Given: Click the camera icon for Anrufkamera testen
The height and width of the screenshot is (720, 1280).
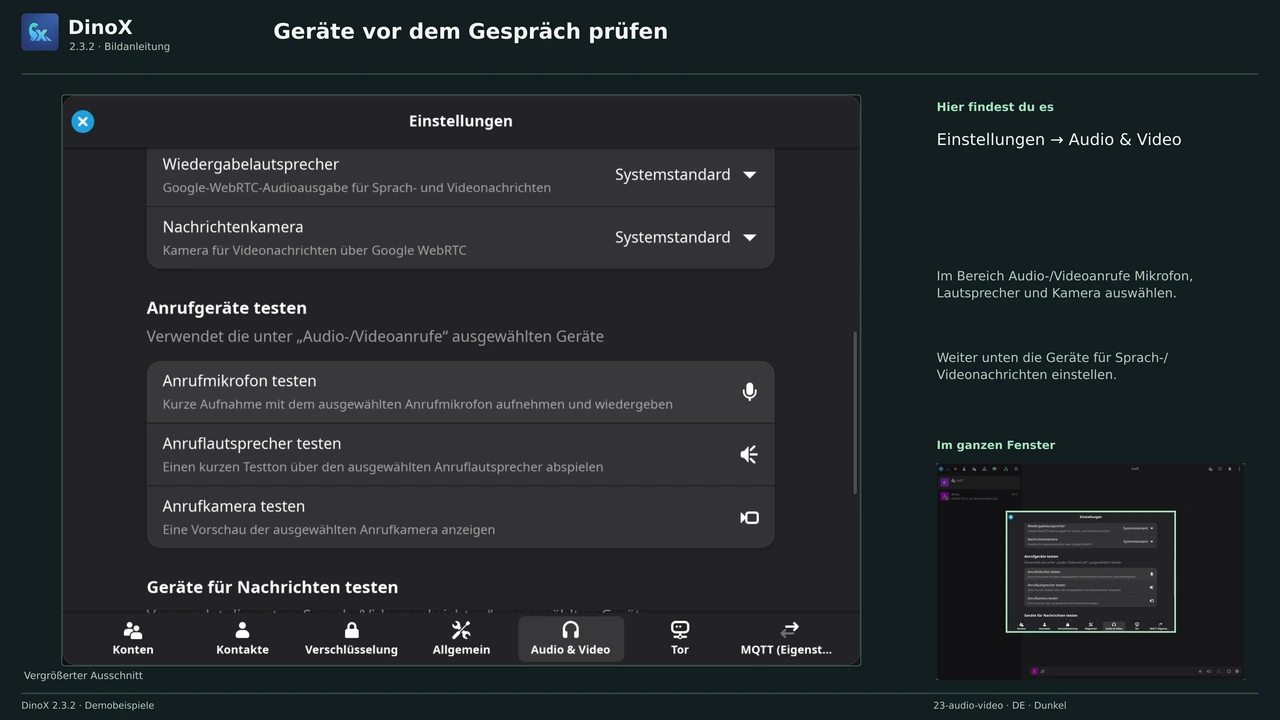Looking at the screenshot, I should tap(749, 518).
